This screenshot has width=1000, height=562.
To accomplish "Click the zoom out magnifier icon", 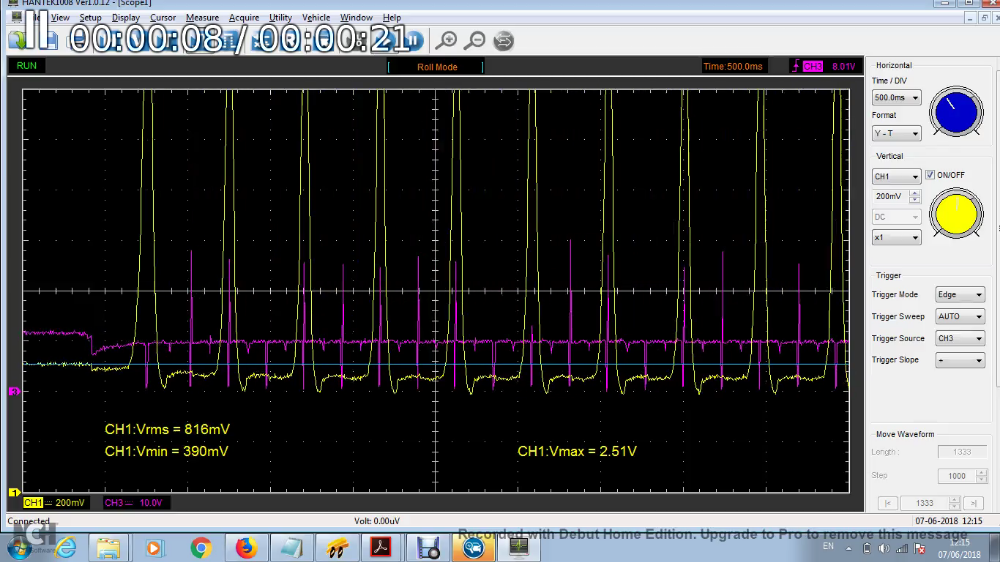I will 475,40.
